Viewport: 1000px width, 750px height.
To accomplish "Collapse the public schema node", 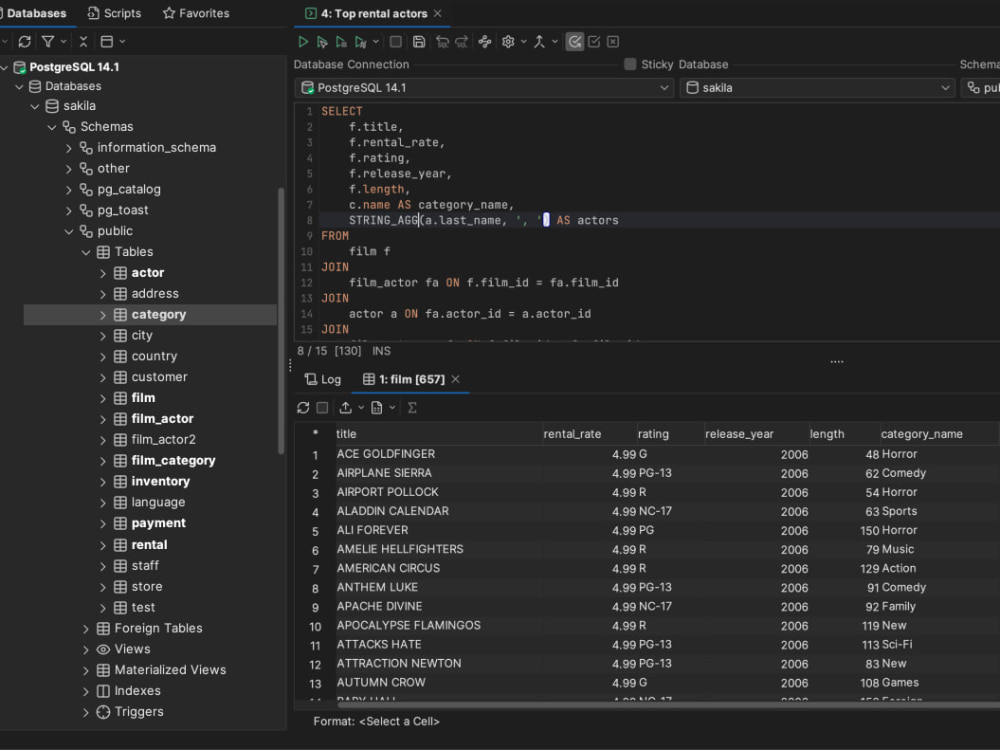I will (69, 232).
